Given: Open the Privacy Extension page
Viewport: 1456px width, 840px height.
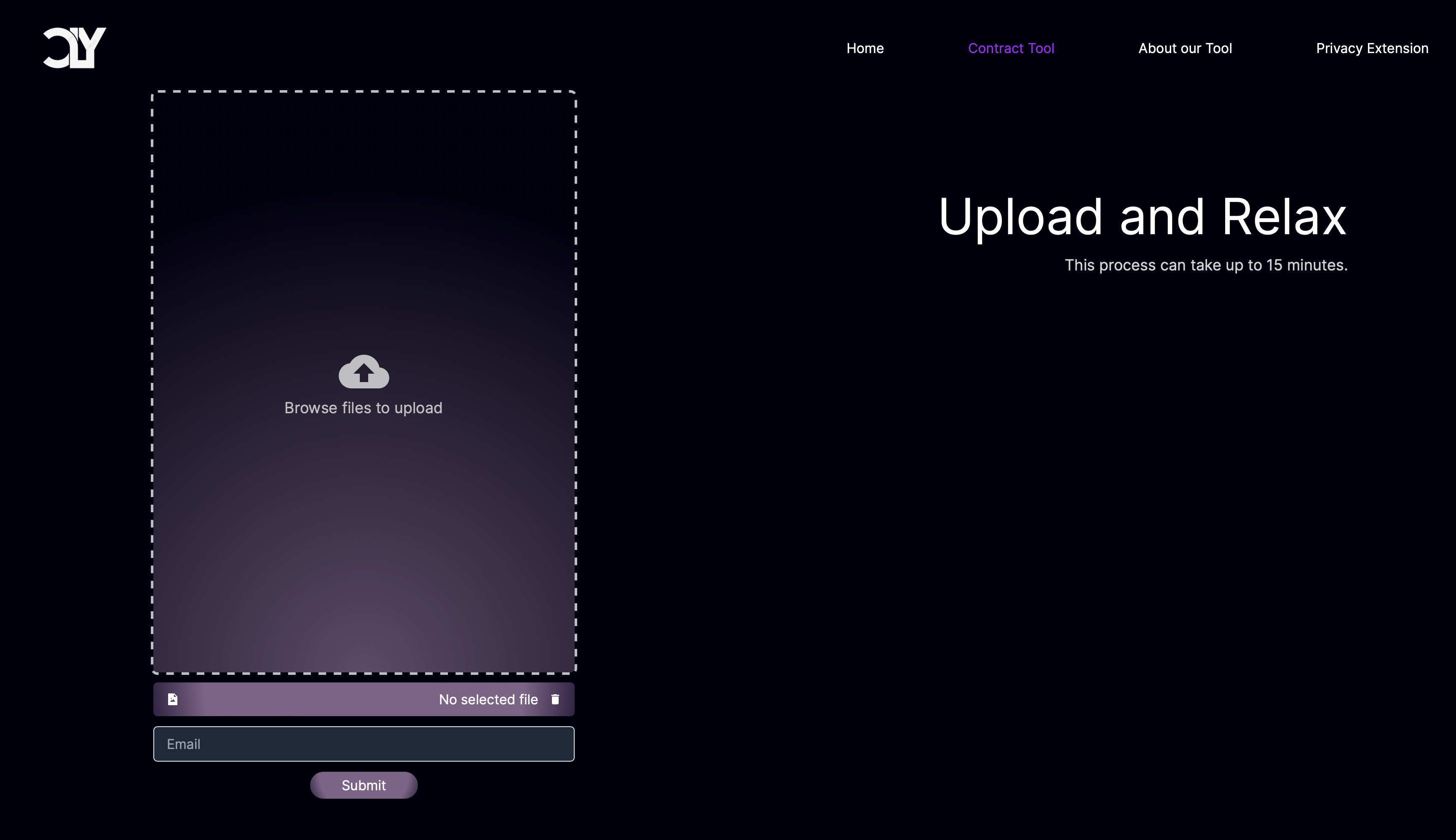Looking at the screenshot, I should click(1372, 48).
